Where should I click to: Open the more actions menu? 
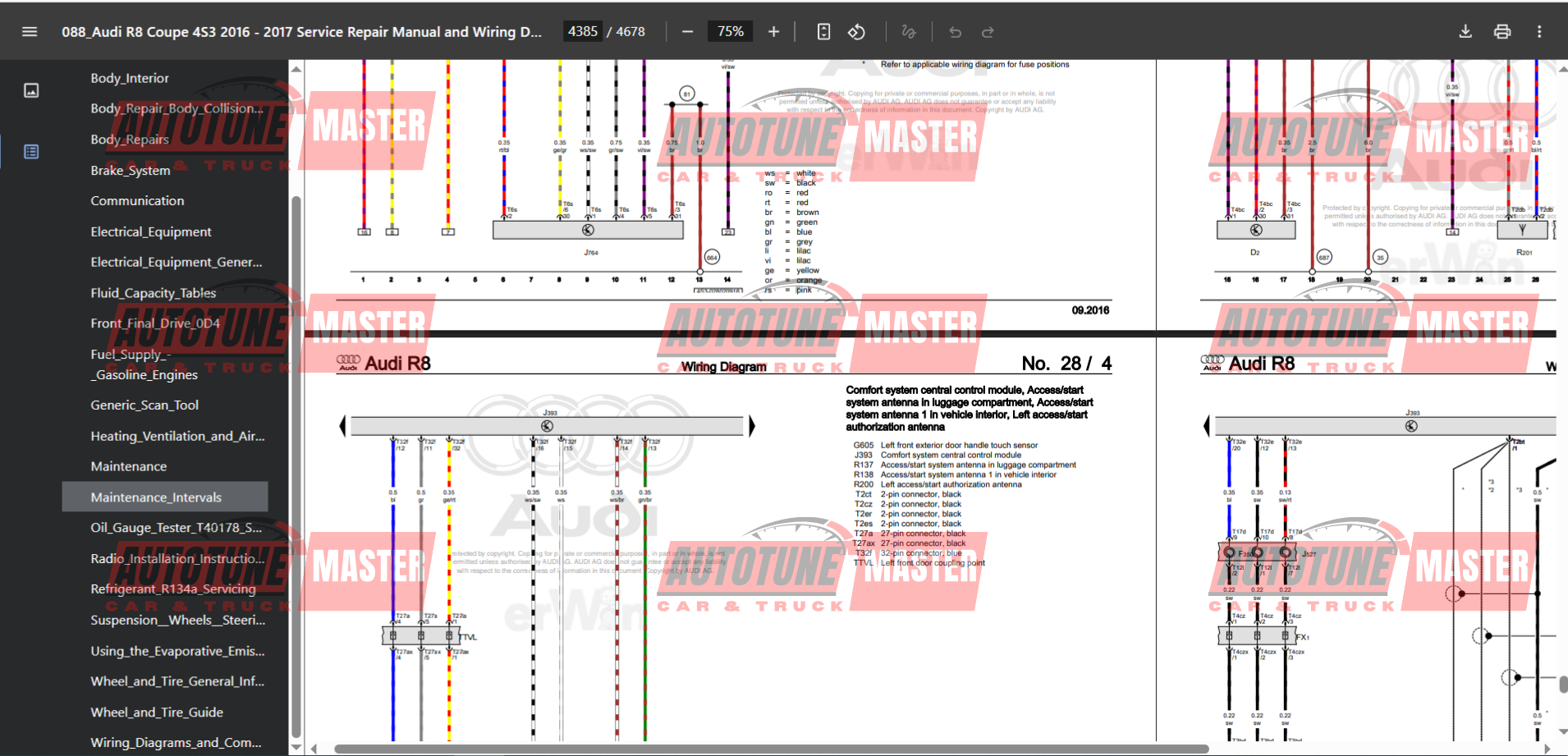(1539, 32)
